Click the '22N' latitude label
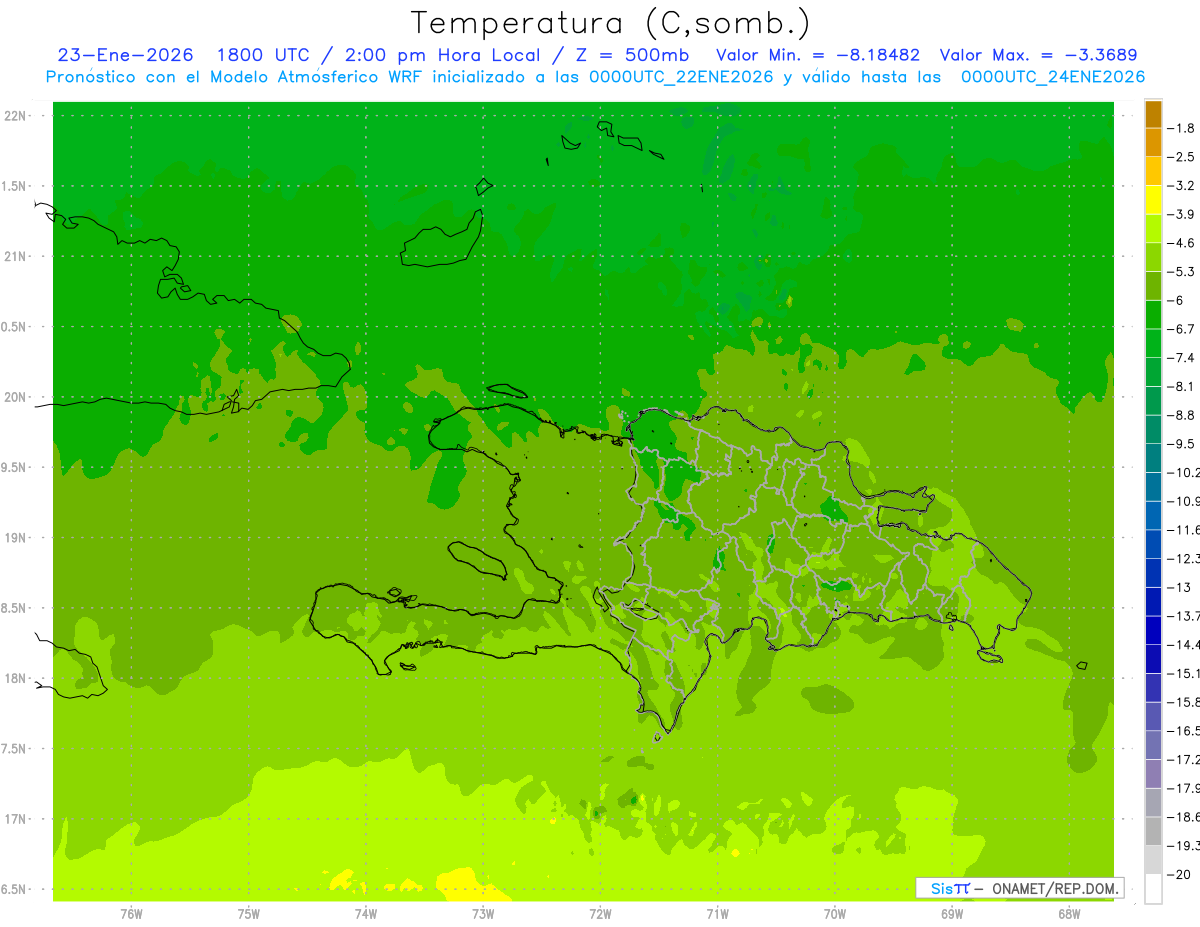This screenshot has height=927, width=1200. click(17, 116)
